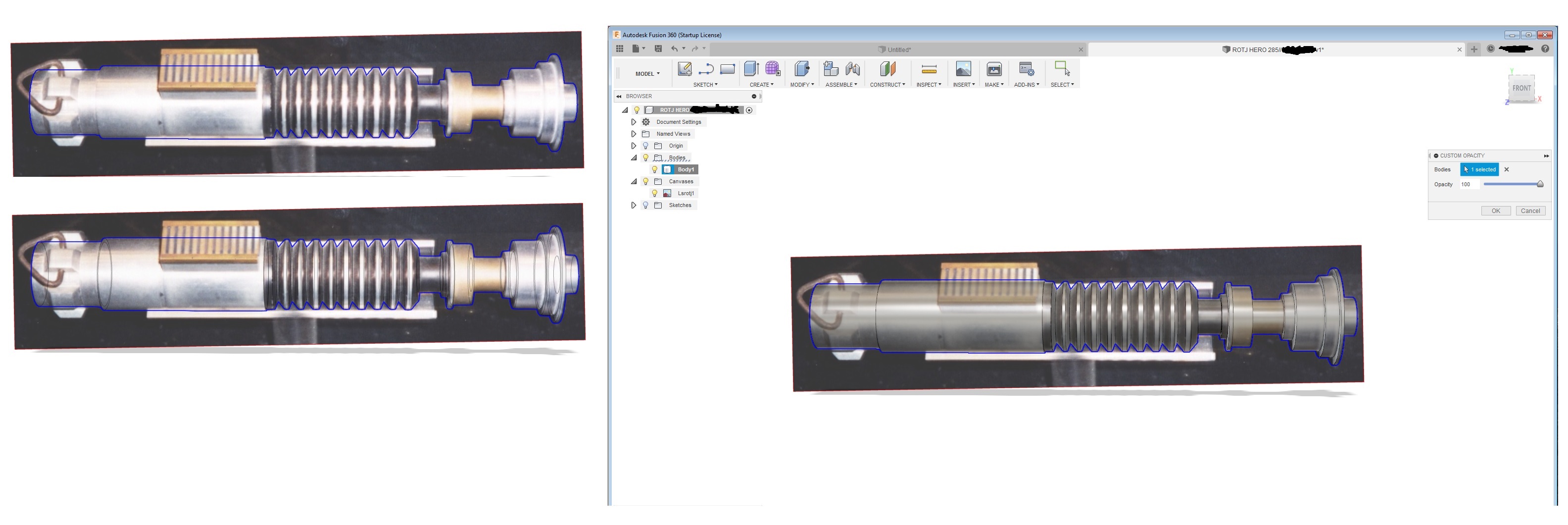The width and height of the screenshot is (1568, 525).
Task: Open the undo history dropdown arrow
Action: (684, 49)
